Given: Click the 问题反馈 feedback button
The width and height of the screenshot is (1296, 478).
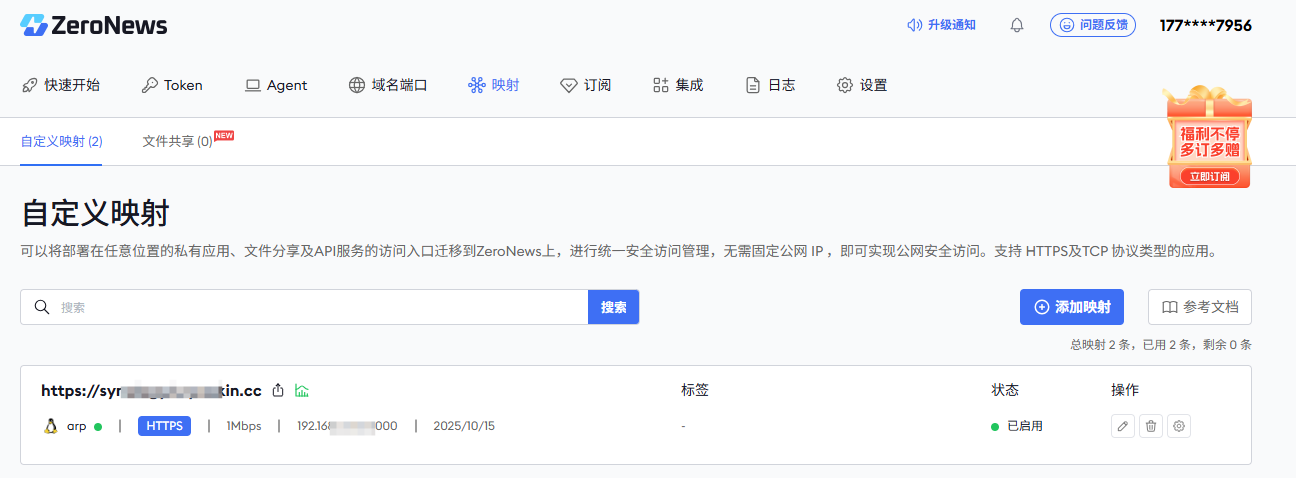Looking at the screenshot, I should point(1092,25).
